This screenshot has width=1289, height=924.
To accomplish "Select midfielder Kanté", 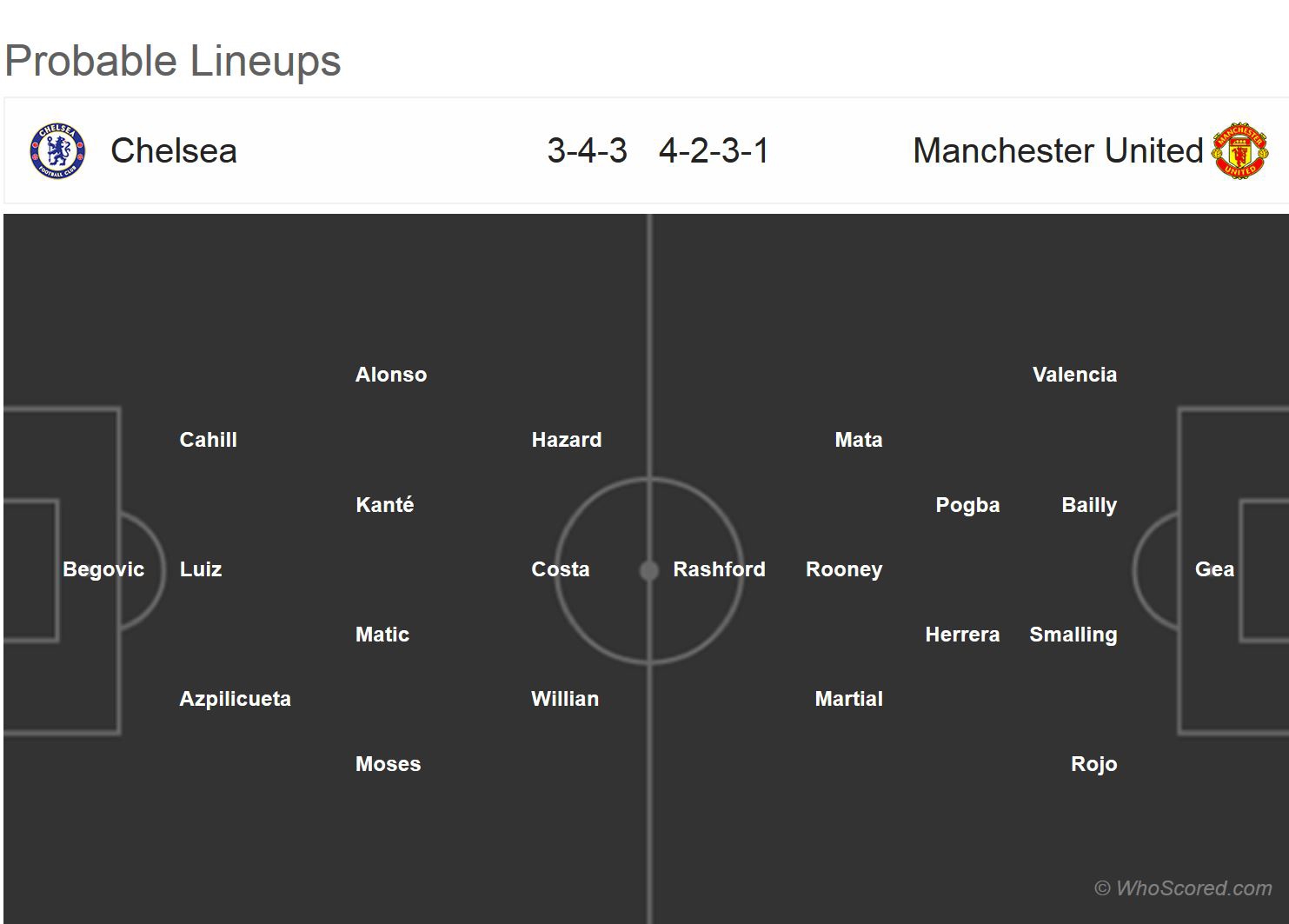I will click(x=385, y=505).
